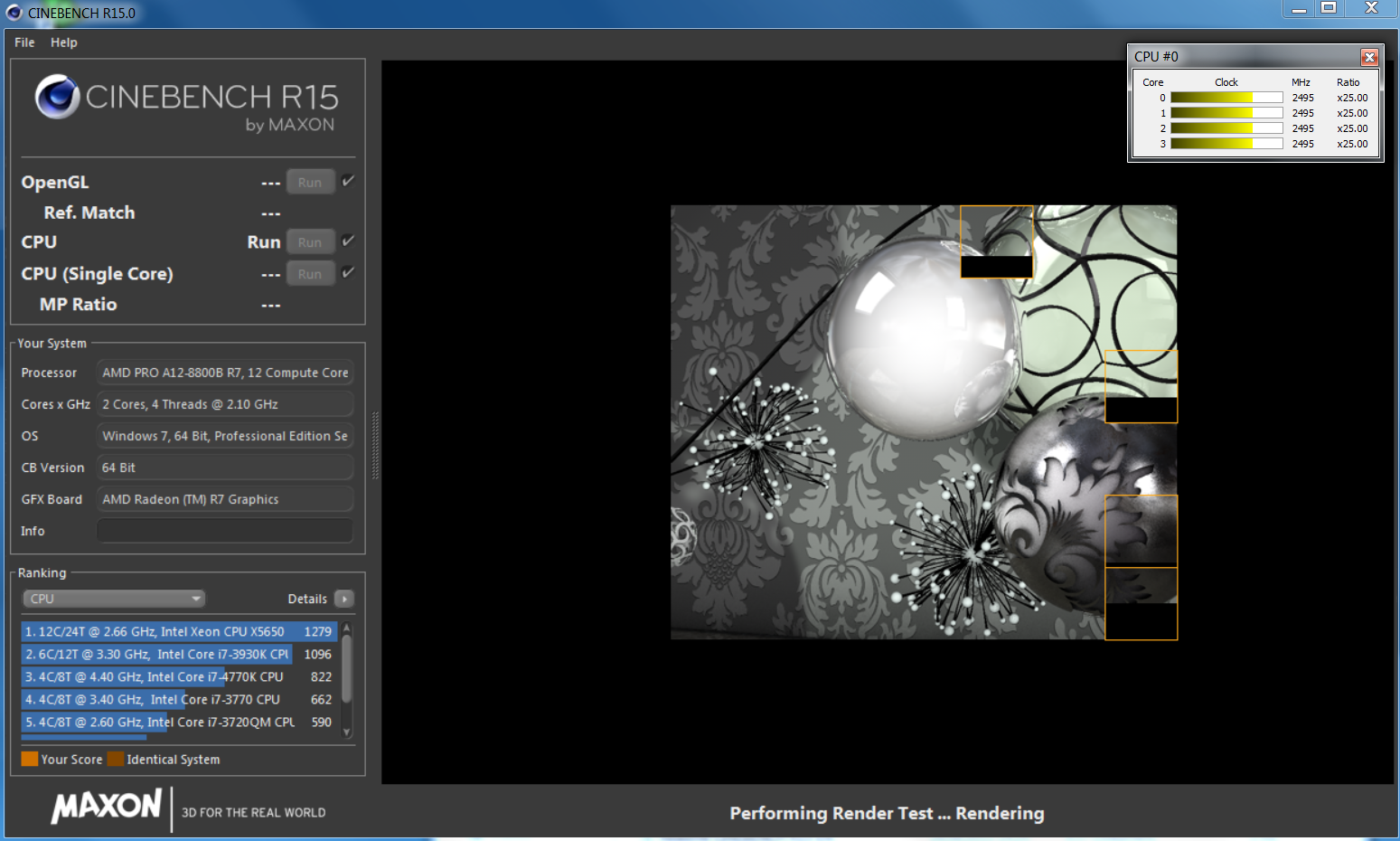The width and height of the screenshot is (1400, 841).
Task: Select ranking entry Intel Core i7-3930K
Action: (x=179, y=654)
